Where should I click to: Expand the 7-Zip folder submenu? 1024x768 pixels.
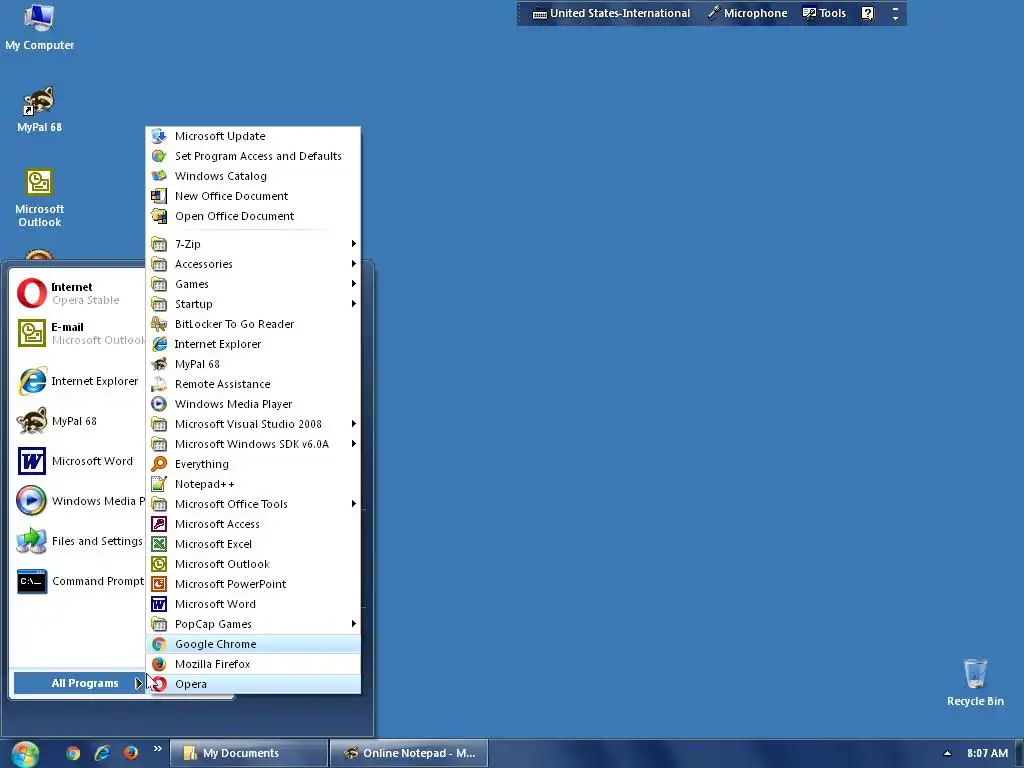click(253, 244)
